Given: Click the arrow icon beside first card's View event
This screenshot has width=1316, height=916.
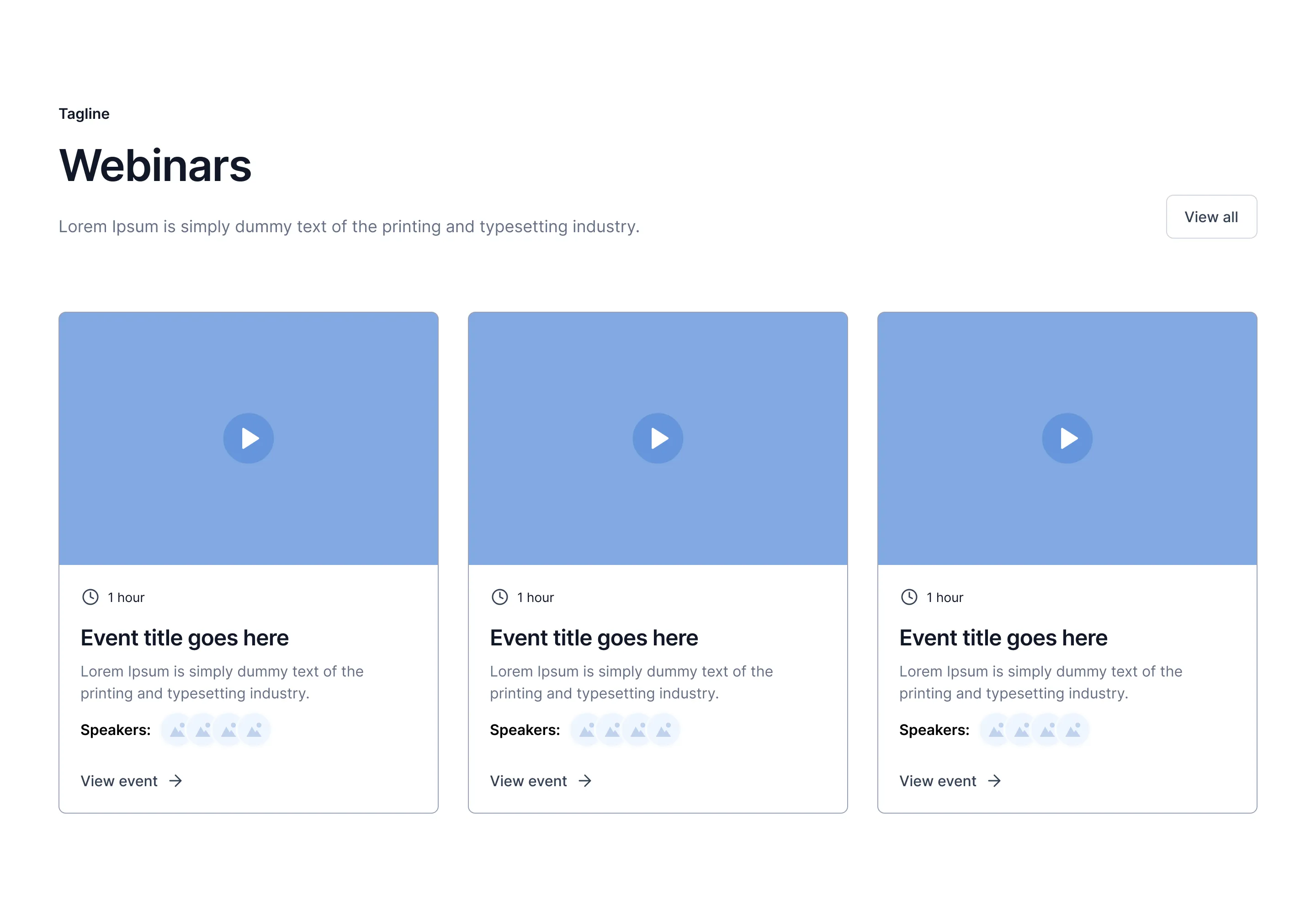Looking at the screenshot, I should coord(175,781).
